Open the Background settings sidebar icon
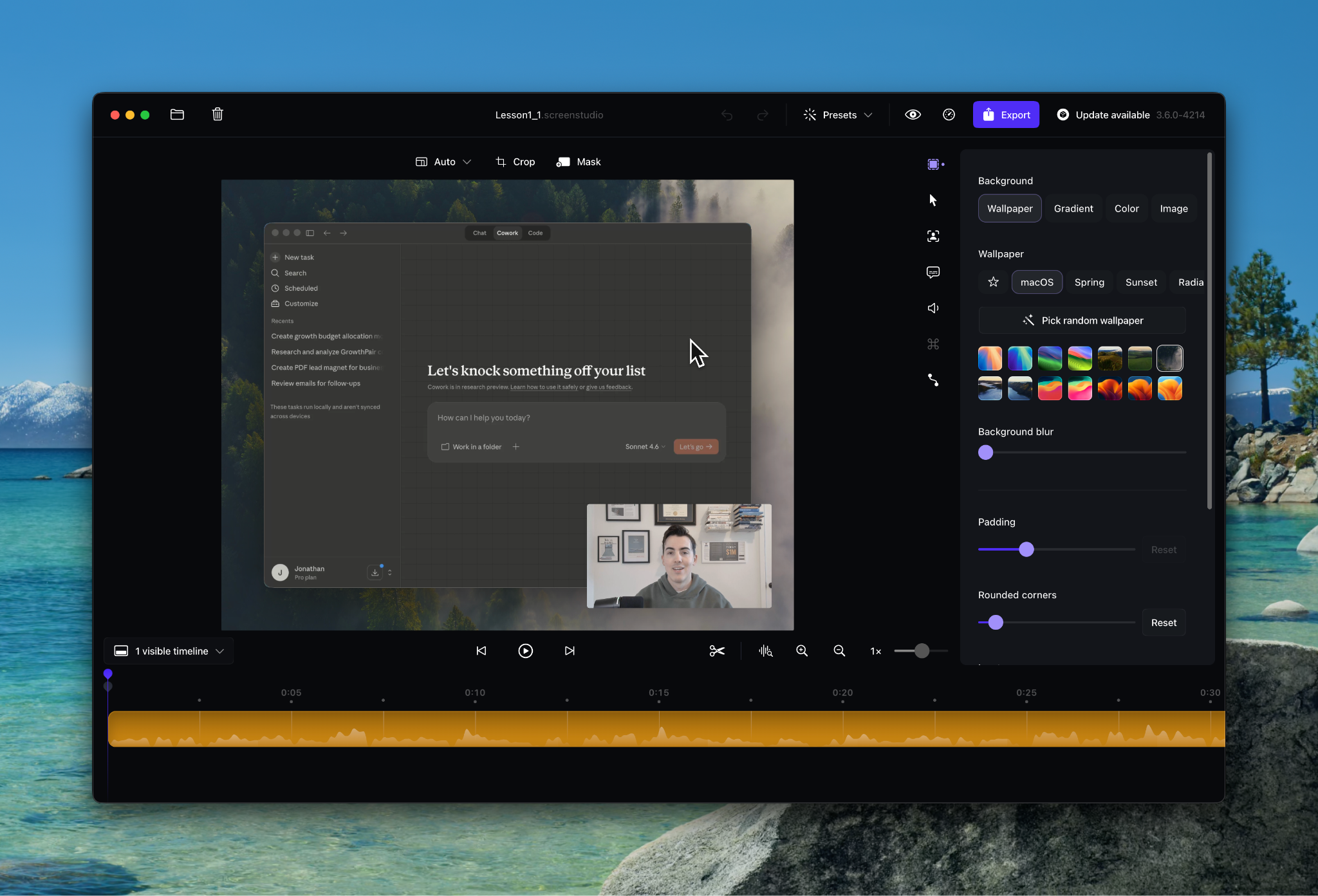 click(933, 164)
